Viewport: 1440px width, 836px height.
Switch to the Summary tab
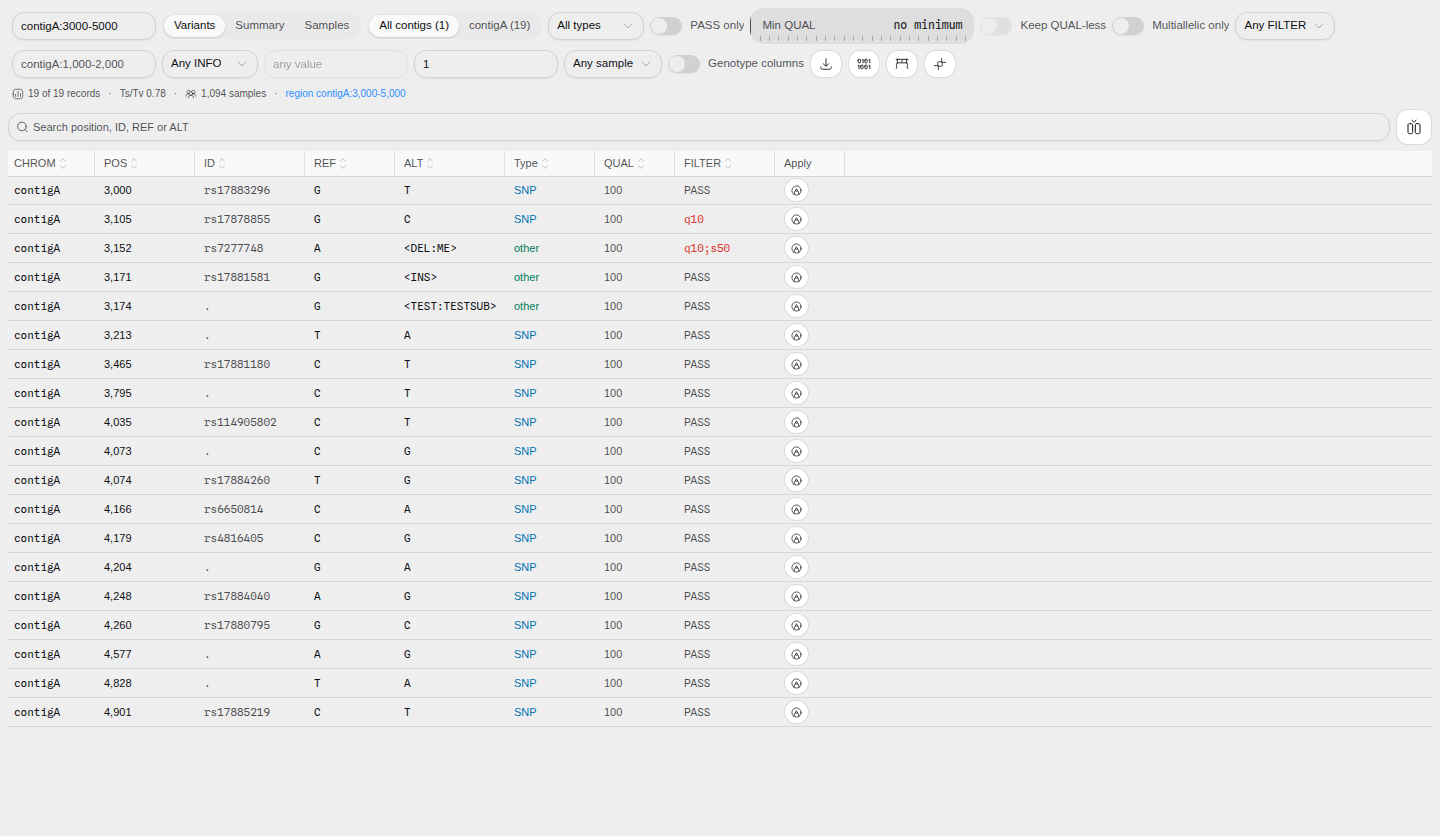[260, 26]
